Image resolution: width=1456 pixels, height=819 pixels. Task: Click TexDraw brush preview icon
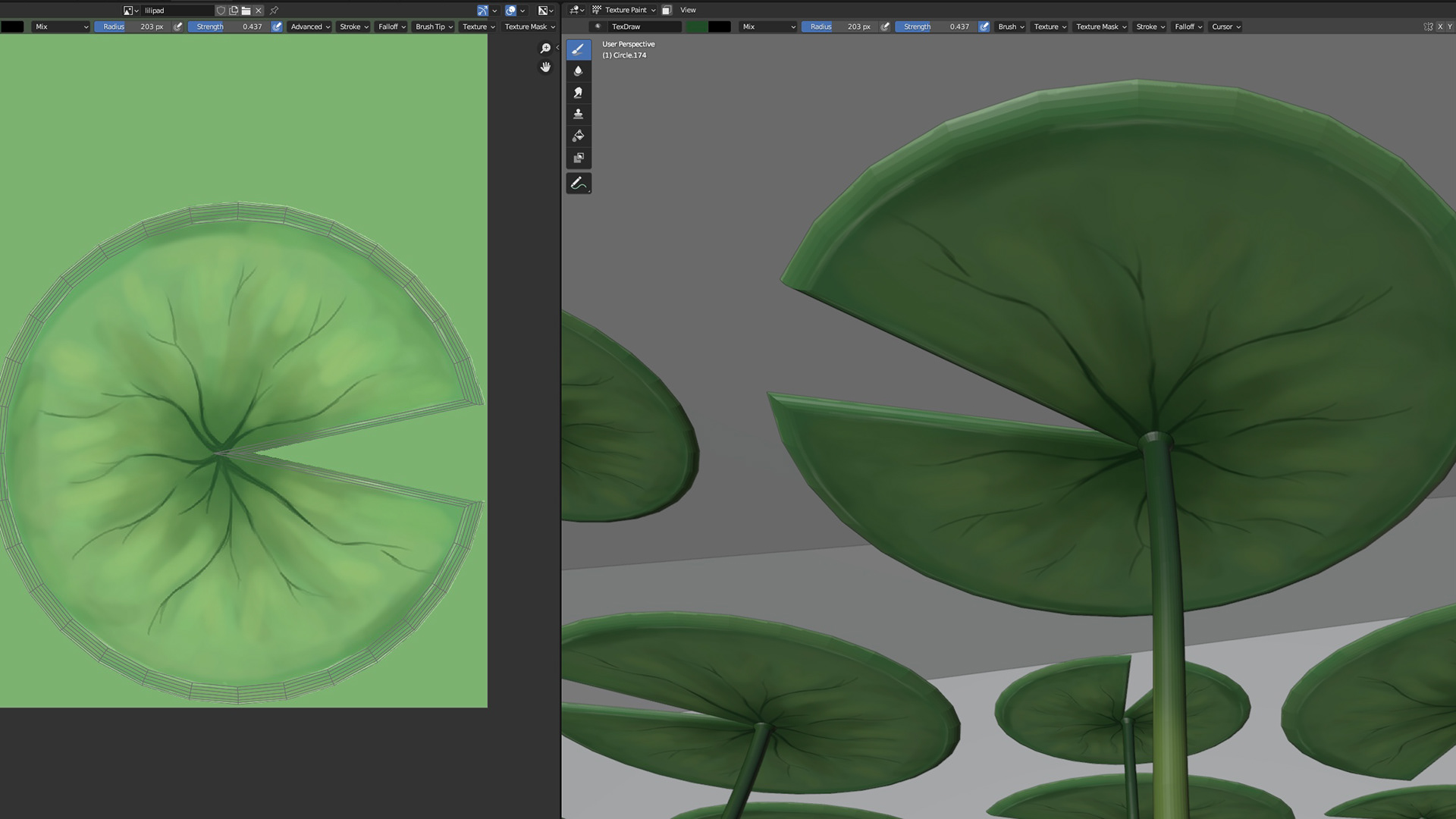[x=598, y=27]
